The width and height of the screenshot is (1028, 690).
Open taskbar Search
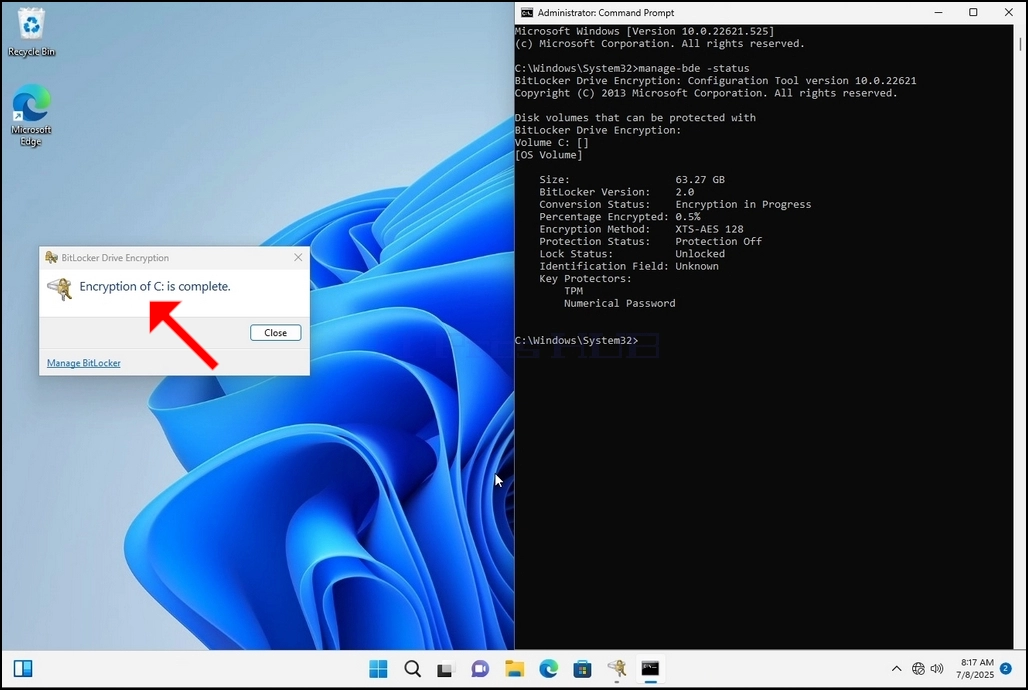(x=412, y=668)
